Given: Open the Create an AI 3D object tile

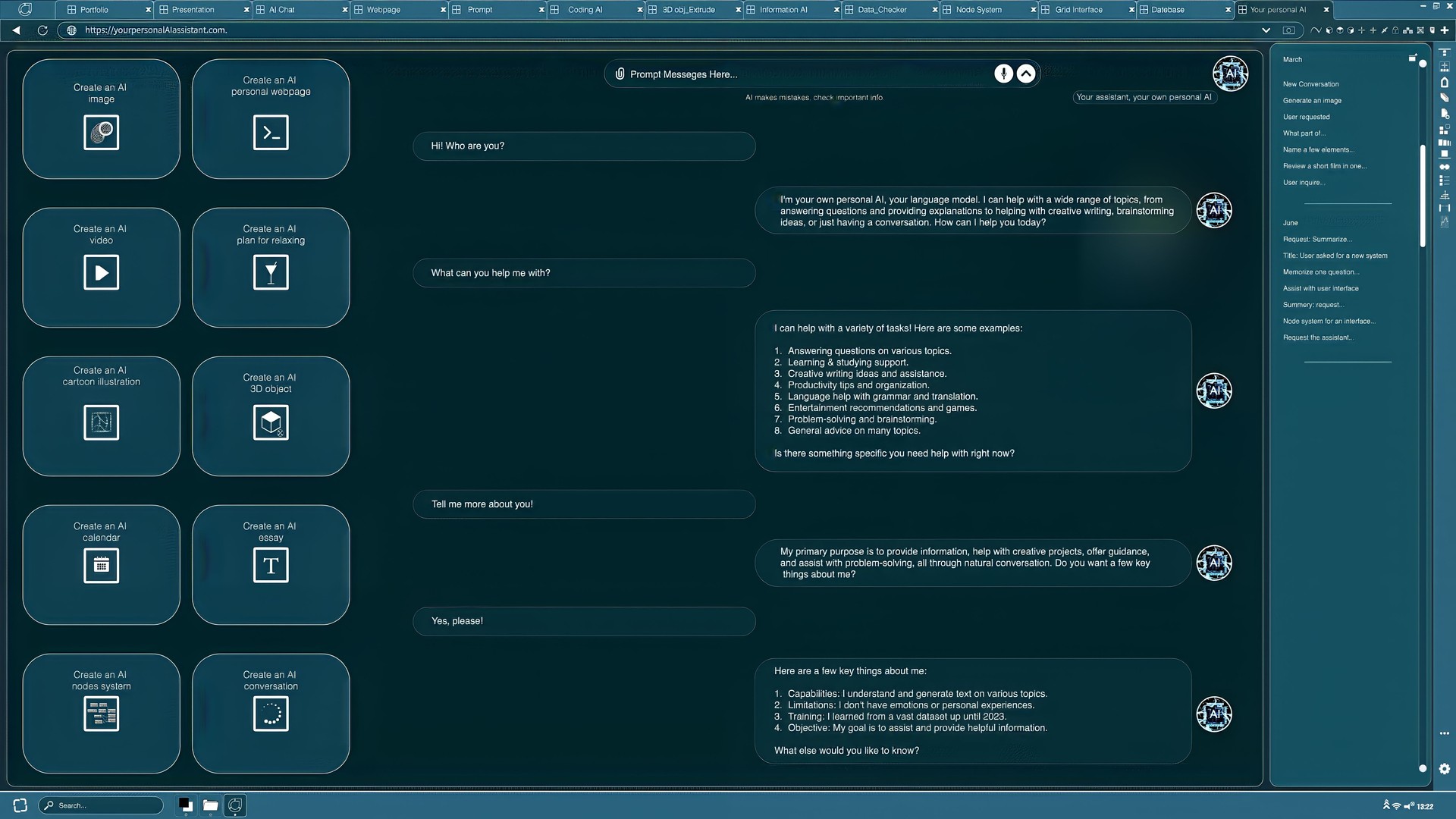Looking at the screenshot, I should point(270,416).
